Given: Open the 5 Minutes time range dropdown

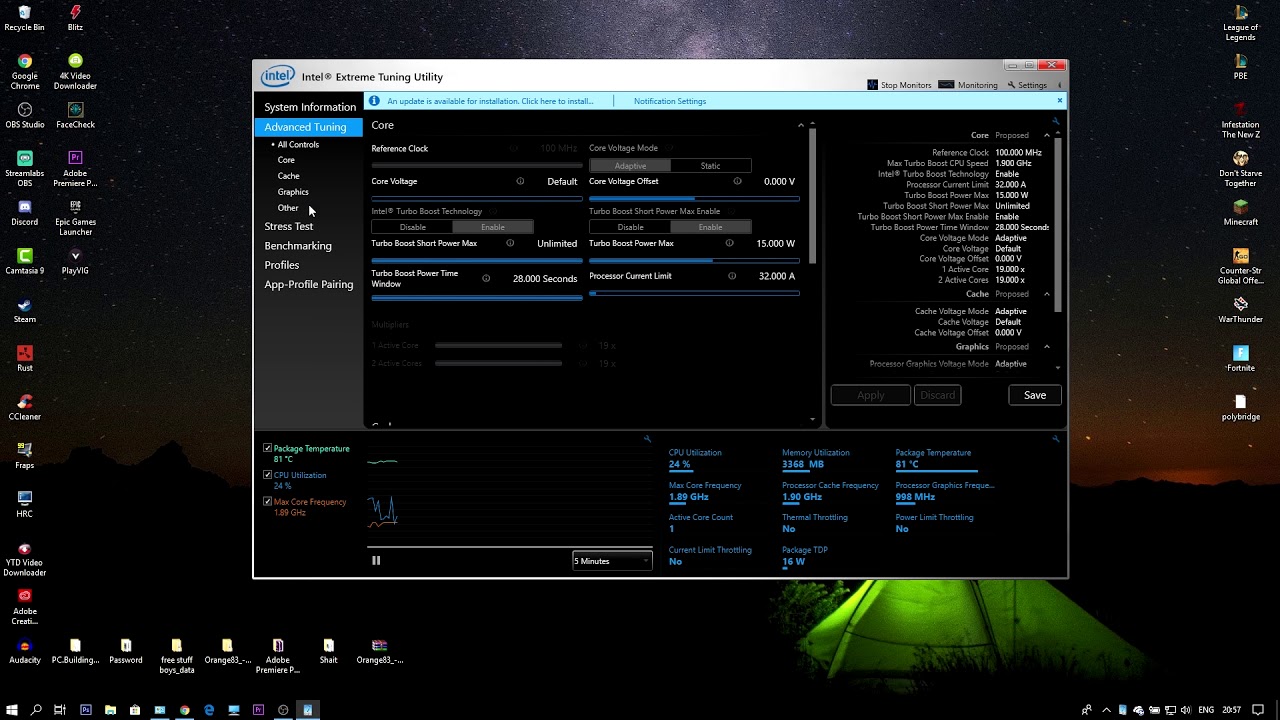Looking at the screenshot, I should coord(612,561).
